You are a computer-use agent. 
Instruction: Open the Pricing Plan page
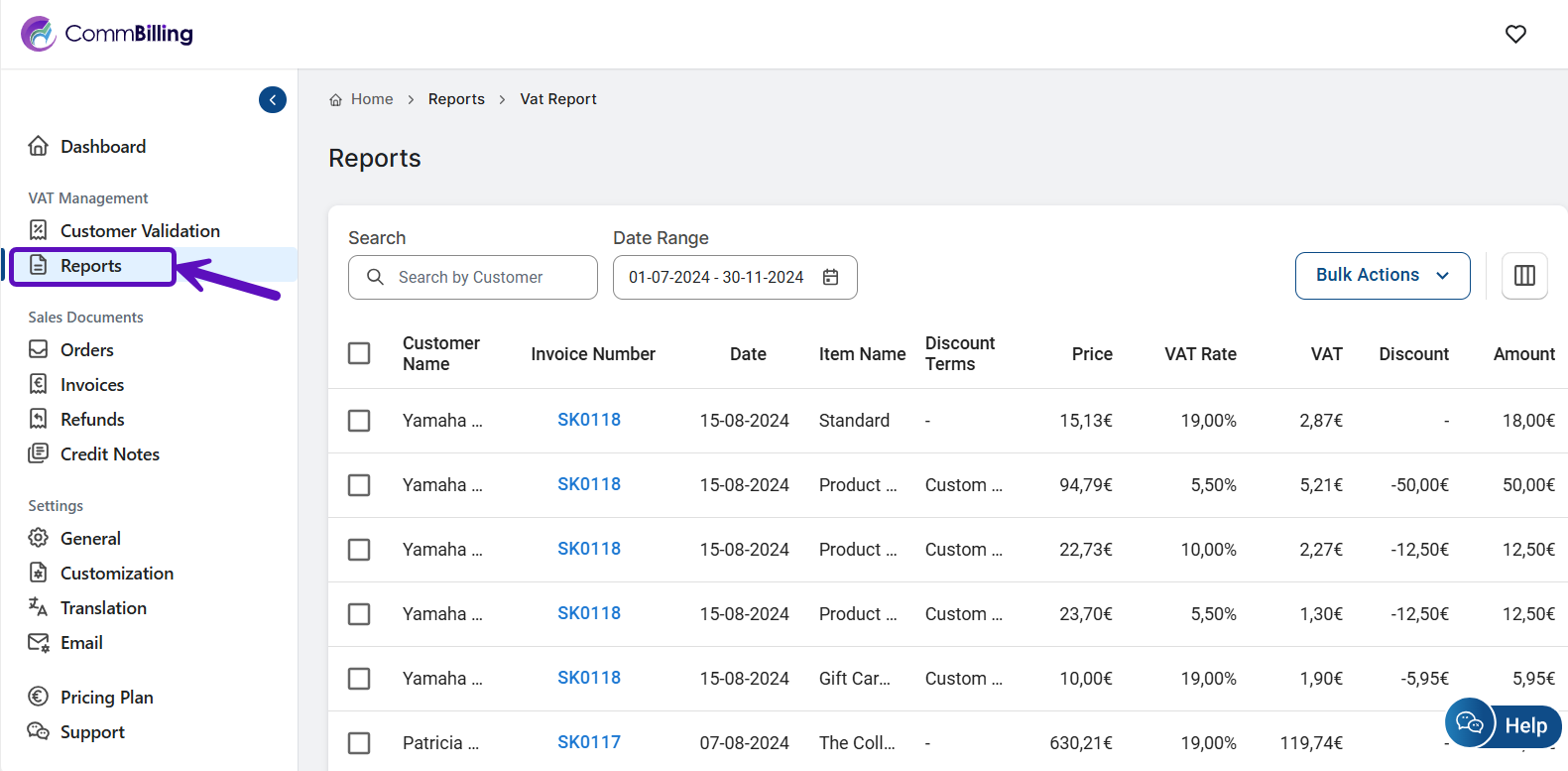click(x=106, y=698)
